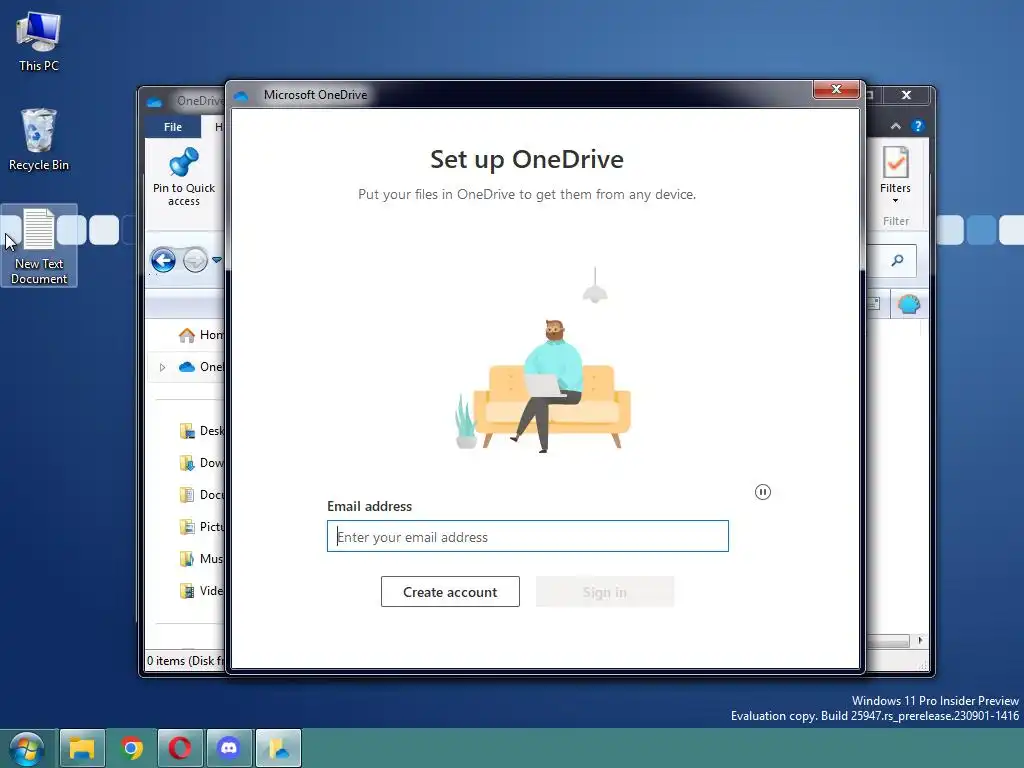This screenshot has width=1024, height=768.
Task: Click the Email address input field
Action: (528, 536)
